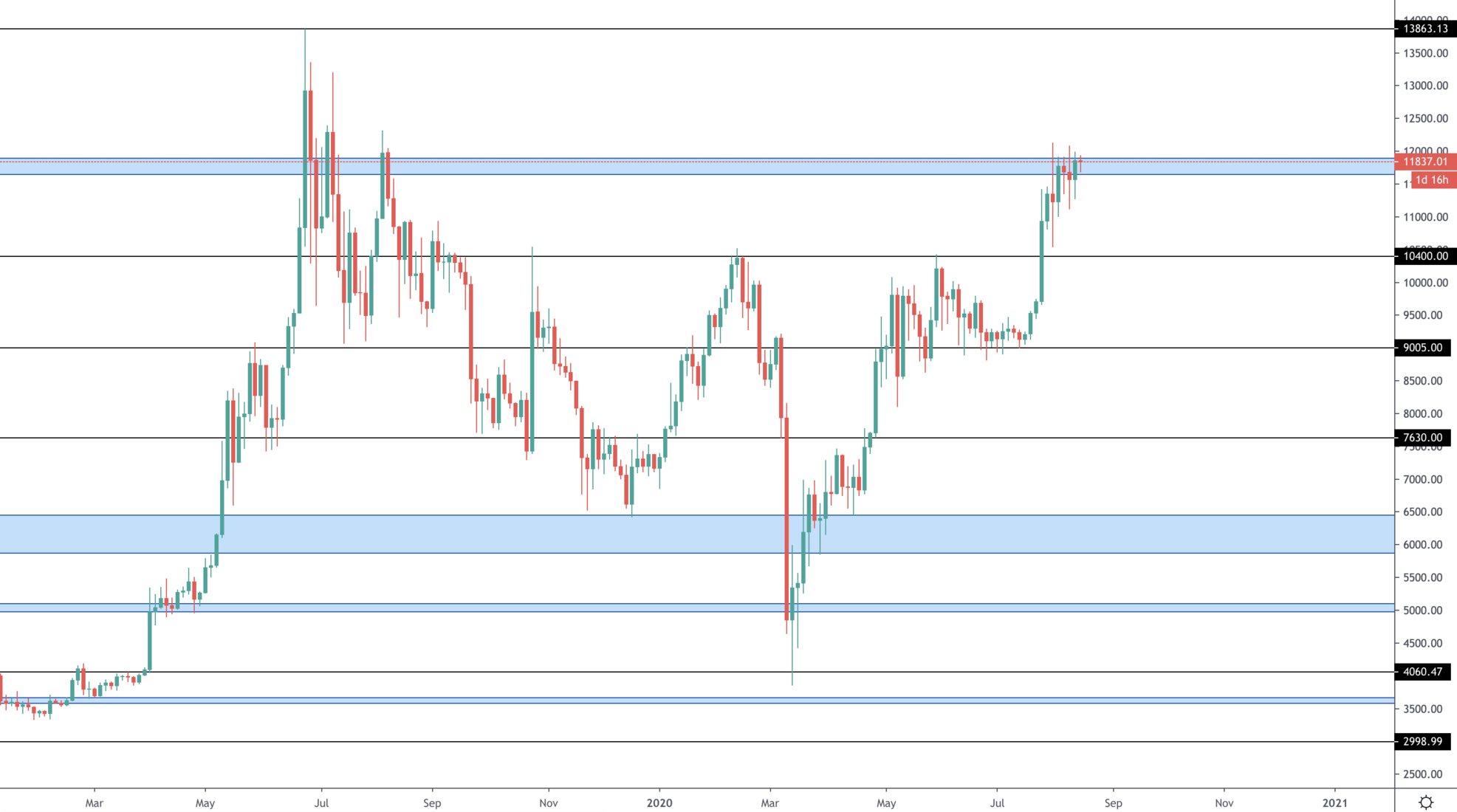Click the 8500.00 price axis tick

click(x=1422, y=381)
